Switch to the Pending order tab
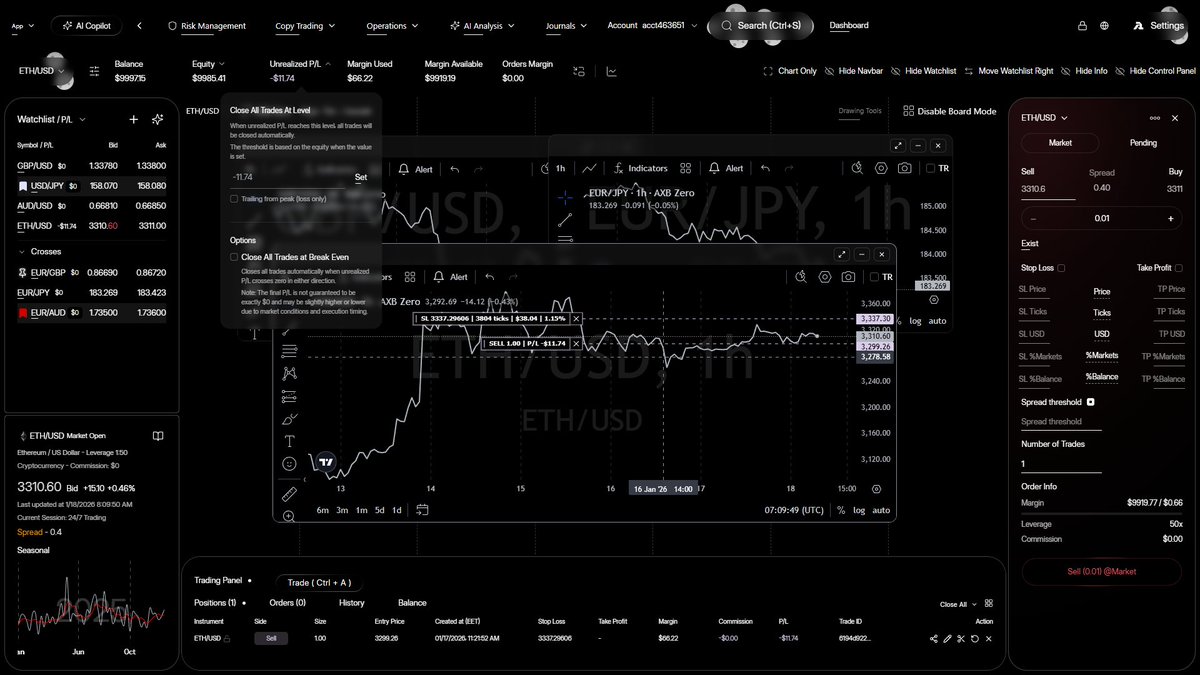Screen dimensions: 1200x675 (x=1143, y=143)
